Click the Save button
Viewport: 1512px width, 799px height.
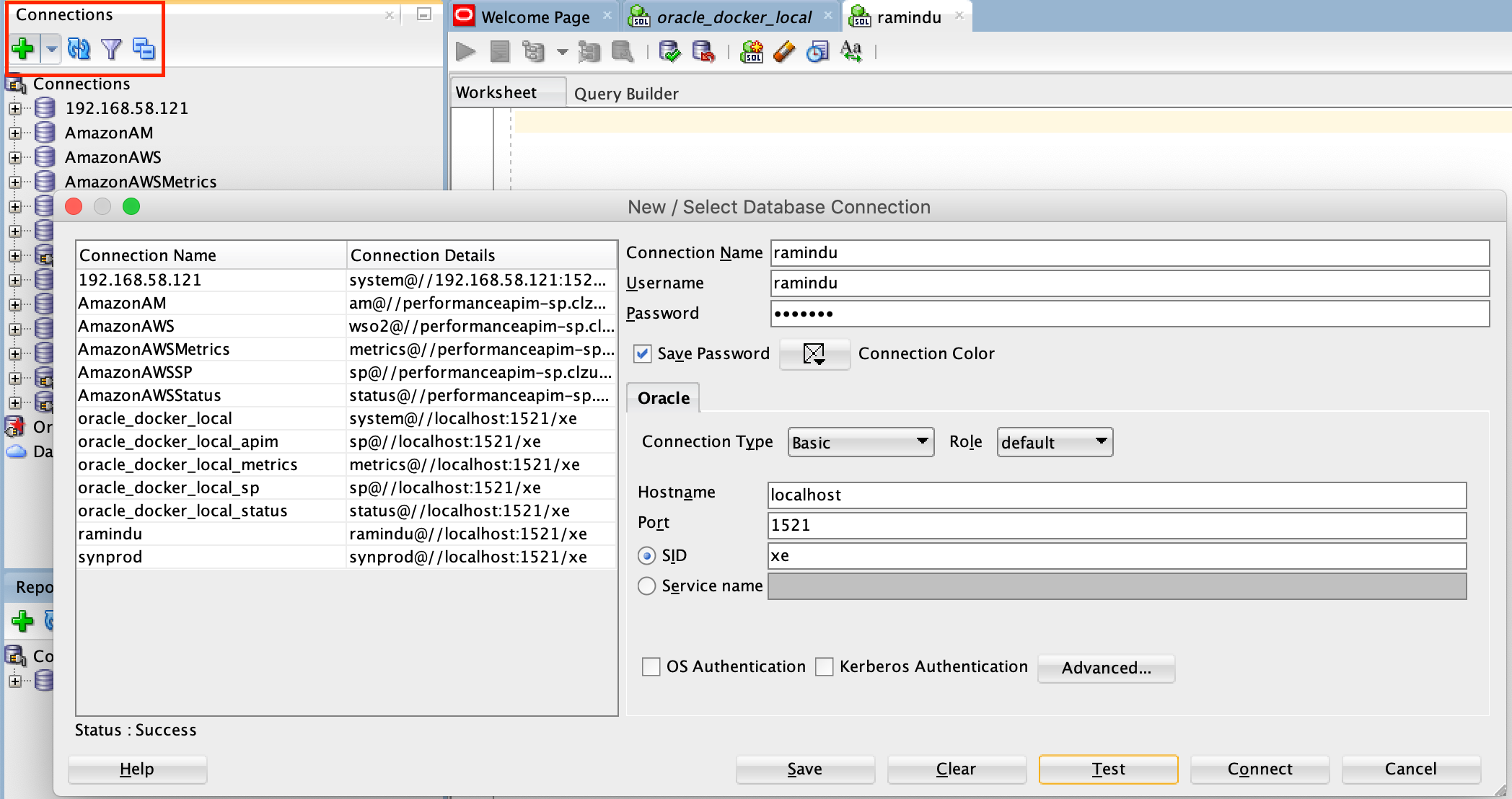click(805, 769)
